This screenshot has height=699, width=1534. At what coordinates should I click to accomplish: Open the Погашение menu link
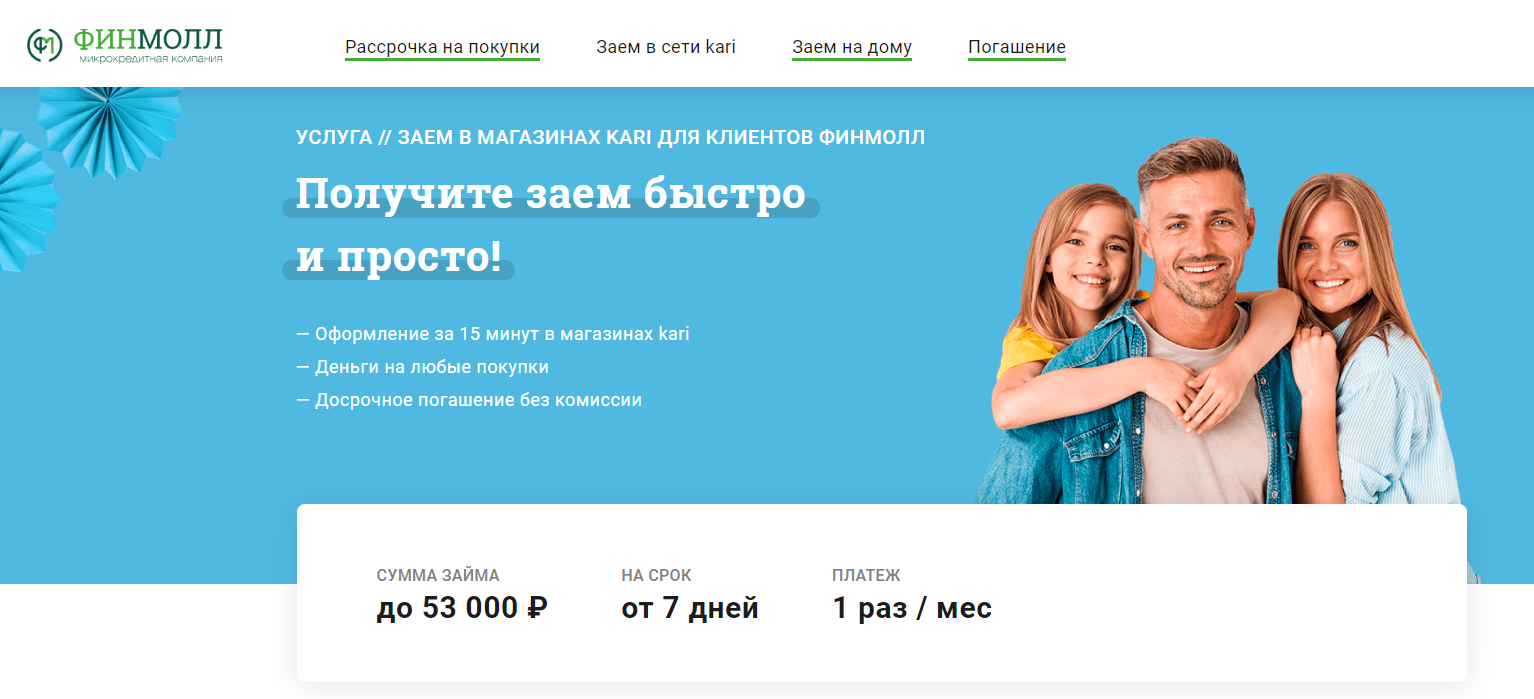coord(1017,47)
